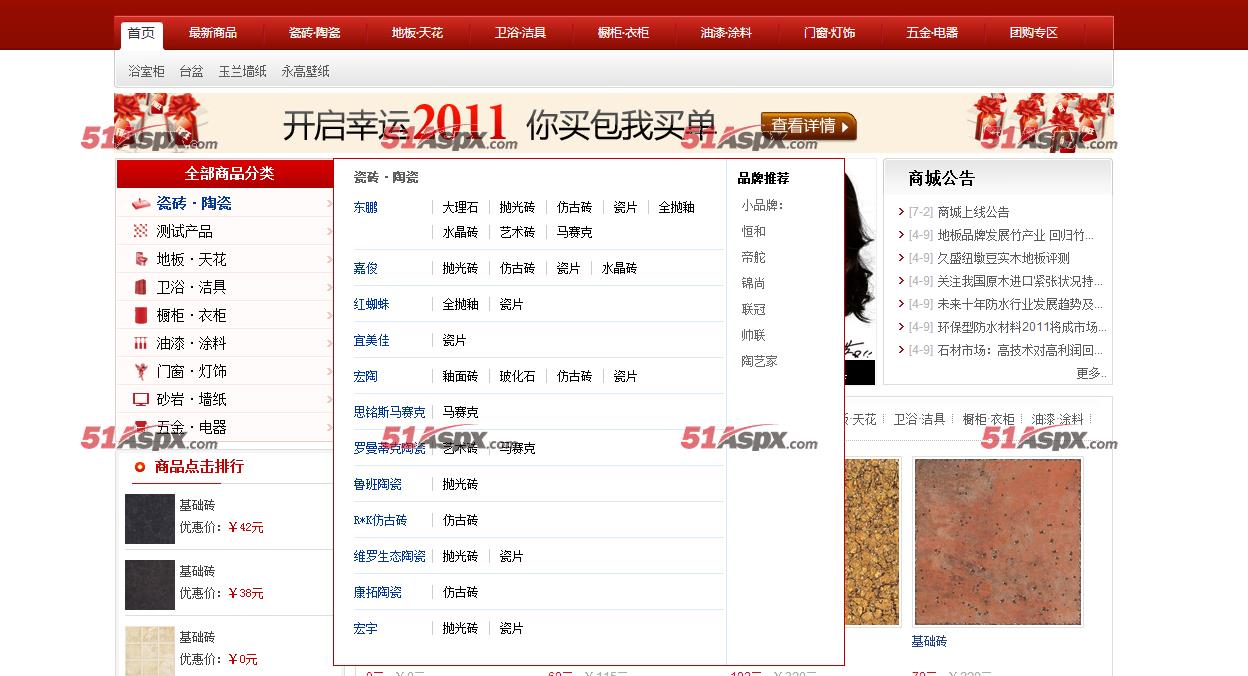Read the 商城上线公告 announcement

[x=974, y=212]
